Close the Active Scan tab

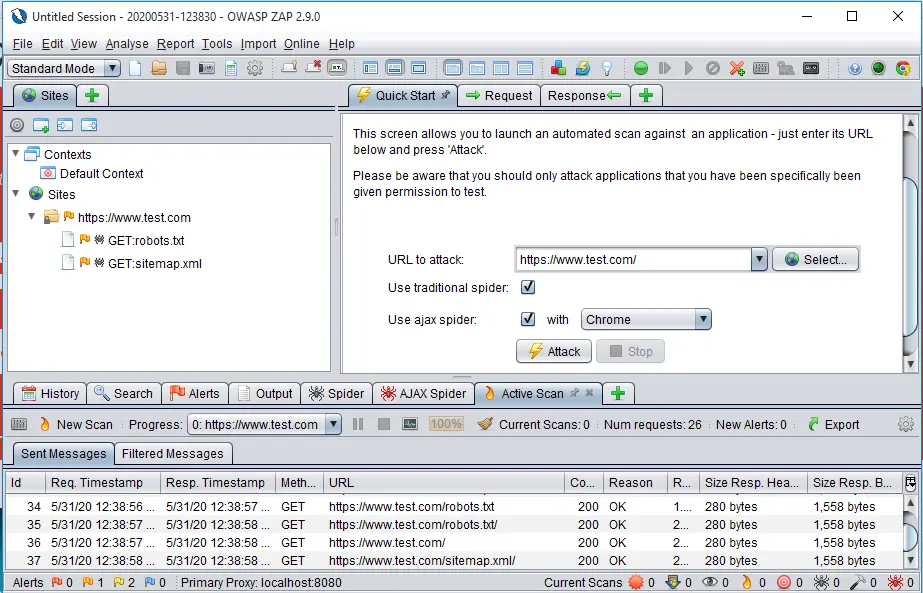589,392
